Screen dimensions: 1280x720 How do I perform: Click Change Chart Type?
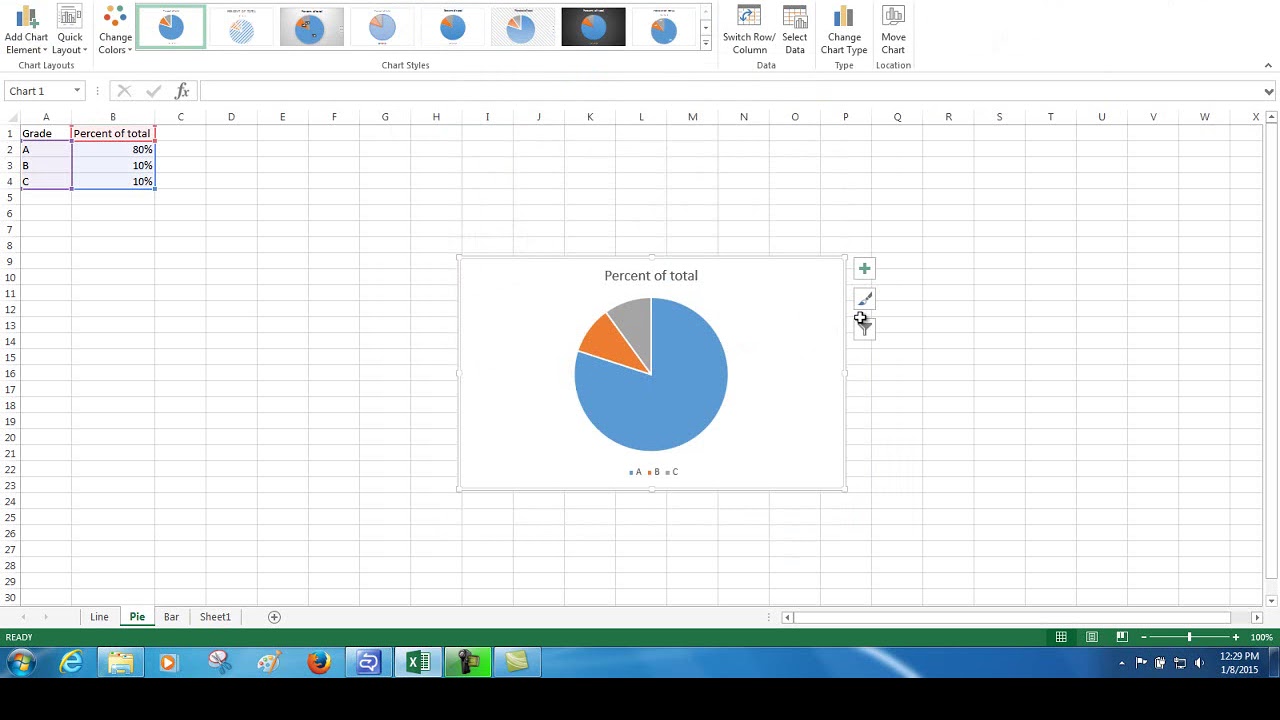tap(844, 30)
